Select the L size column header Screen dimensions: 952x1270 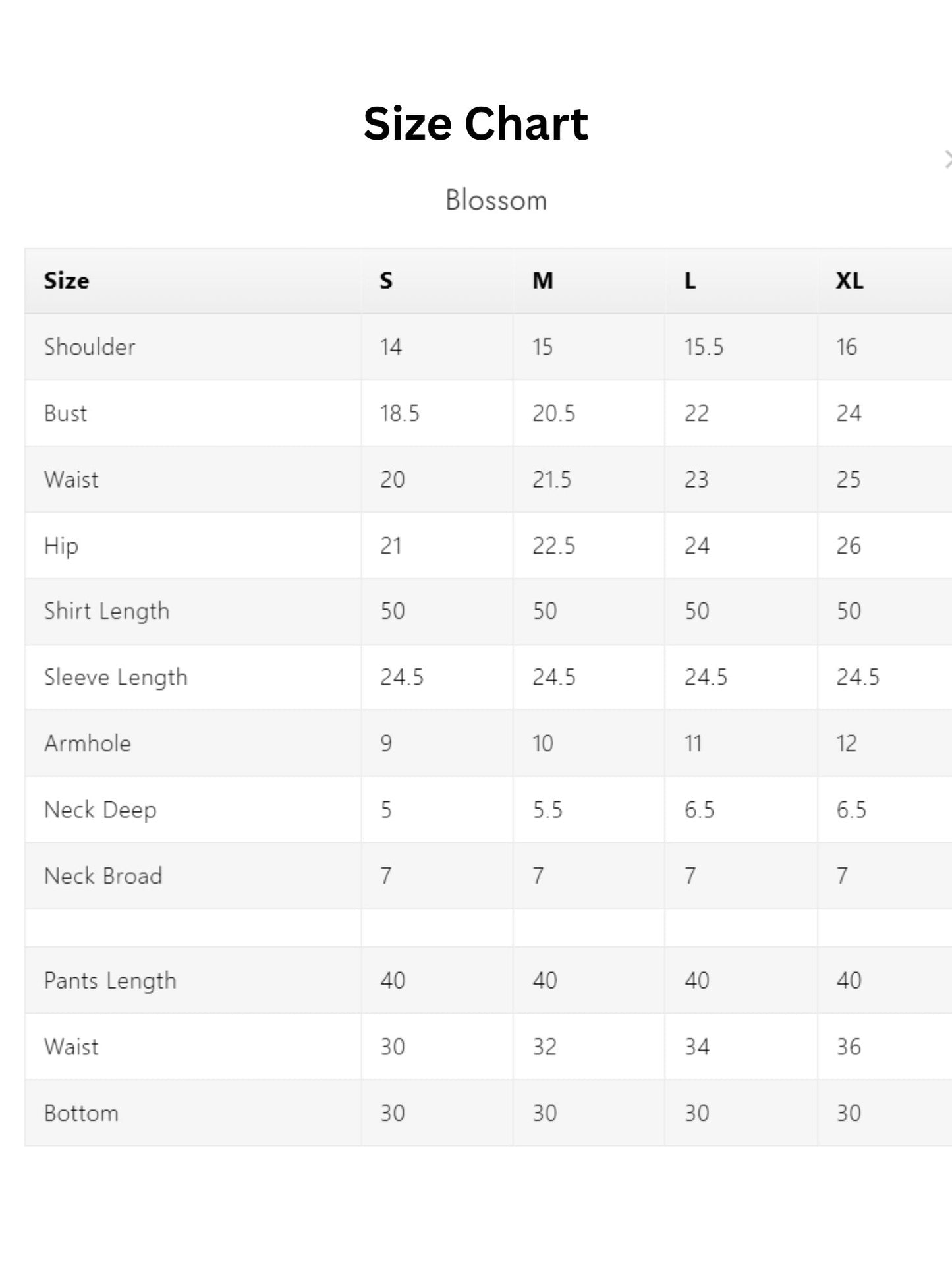tap(690, 281)
